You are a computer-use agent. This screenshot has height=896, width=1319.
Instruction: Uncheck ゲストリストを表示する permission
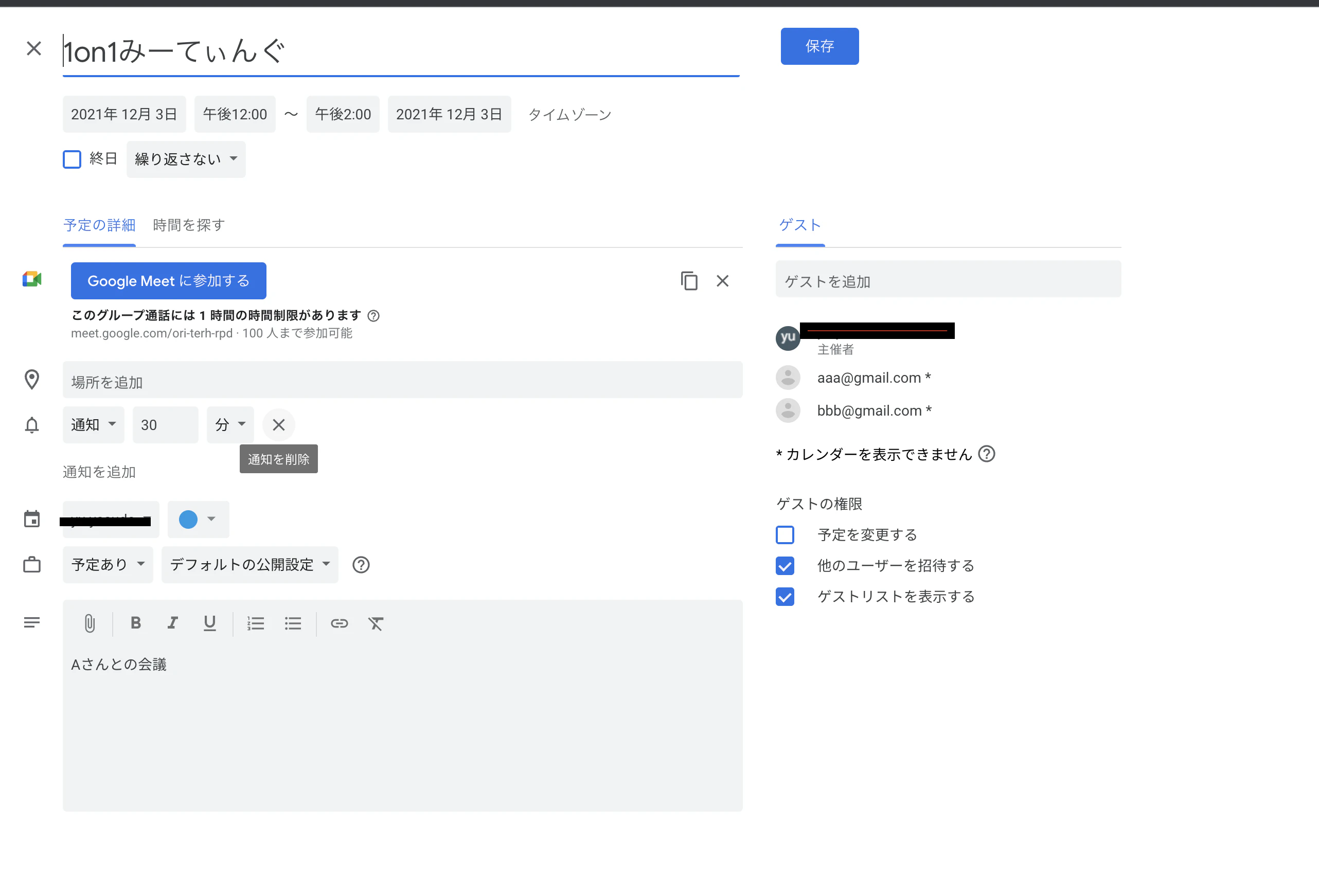coord(785,596)
